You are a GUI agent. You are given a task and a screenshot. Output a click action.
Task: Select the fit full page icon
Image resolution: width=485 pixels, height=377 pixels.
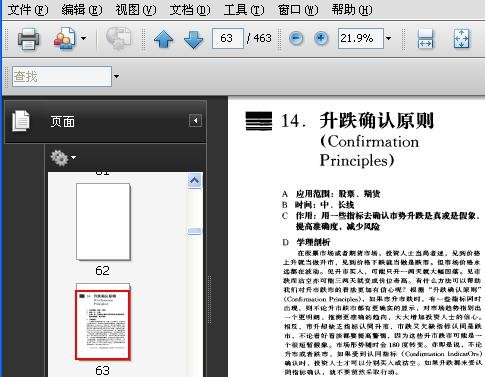462,39
